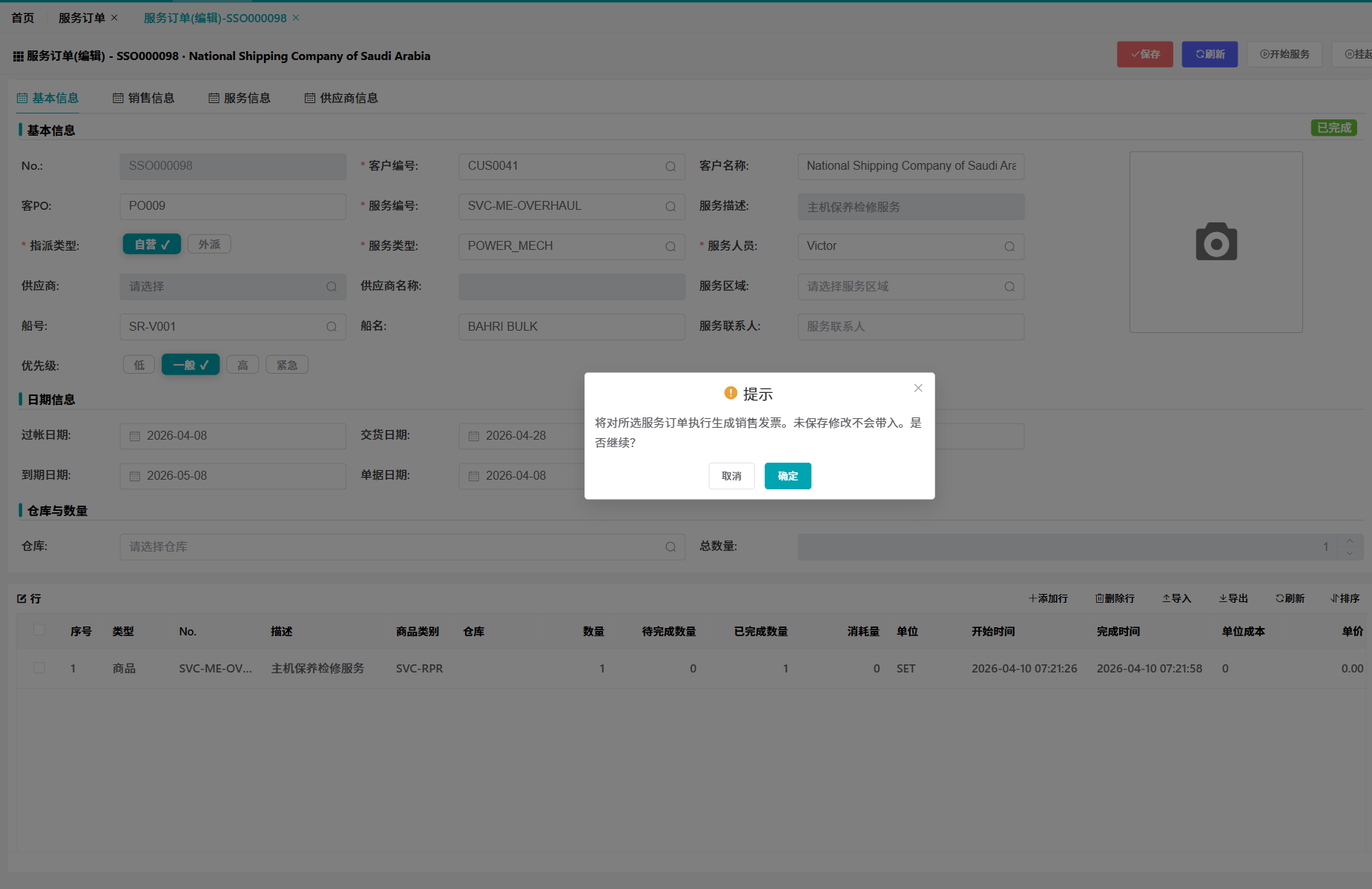This screenshot has height=889, width=1372.
Task: Switch to the 供应商信息 tab
Action: [x=341, y=98]
